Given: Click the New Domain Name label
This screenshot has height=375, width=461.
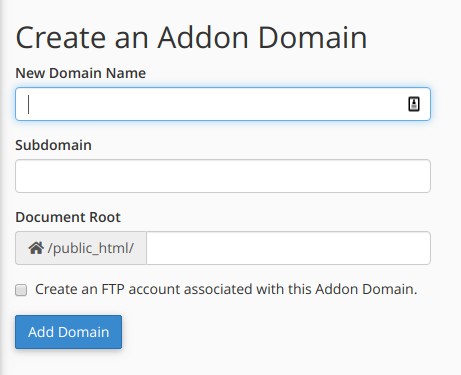Looking at the screenshot, I should [x=81, y=73].
